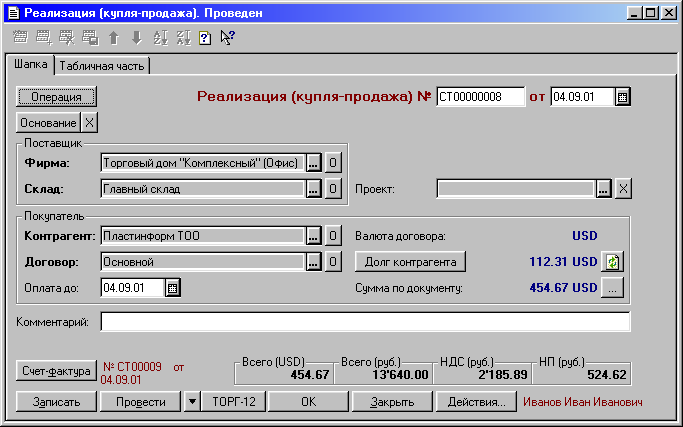Open the Склад selection ellipsis button

(x=314, y=189)
